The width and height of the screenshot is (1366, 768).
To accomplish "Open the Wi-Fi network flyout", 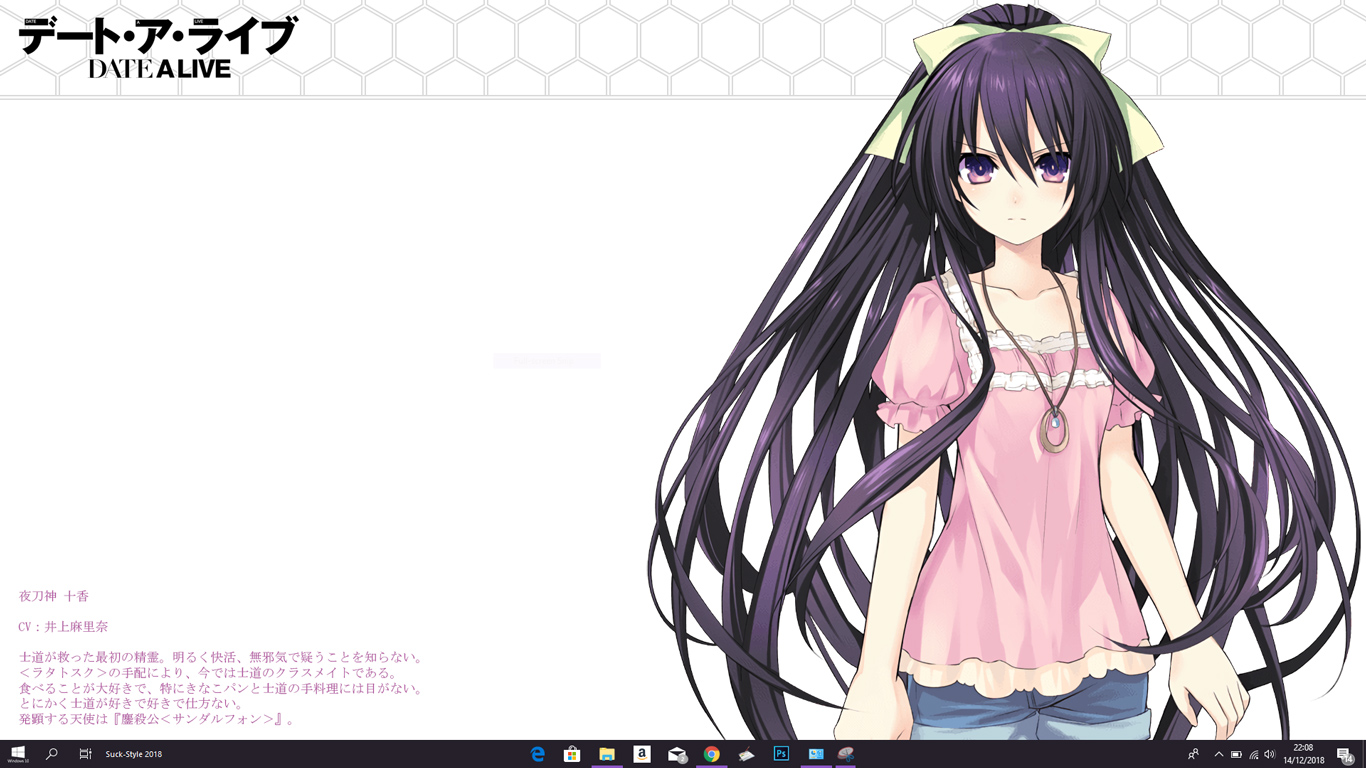I will [1253, 754].
